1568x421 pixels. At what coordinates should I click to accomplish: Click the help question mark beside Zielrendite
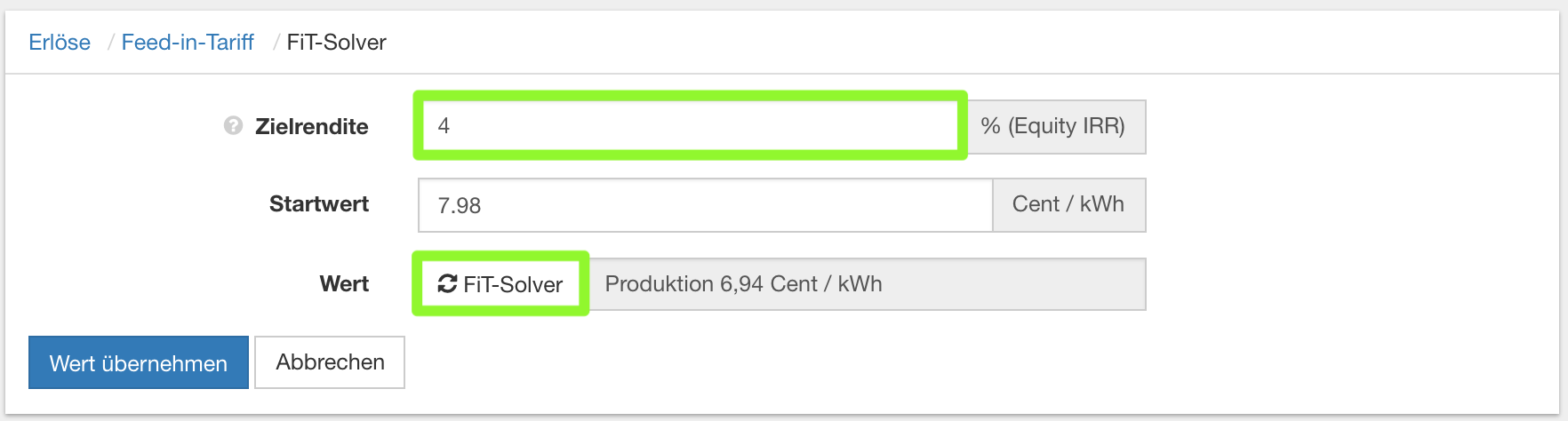233,126
